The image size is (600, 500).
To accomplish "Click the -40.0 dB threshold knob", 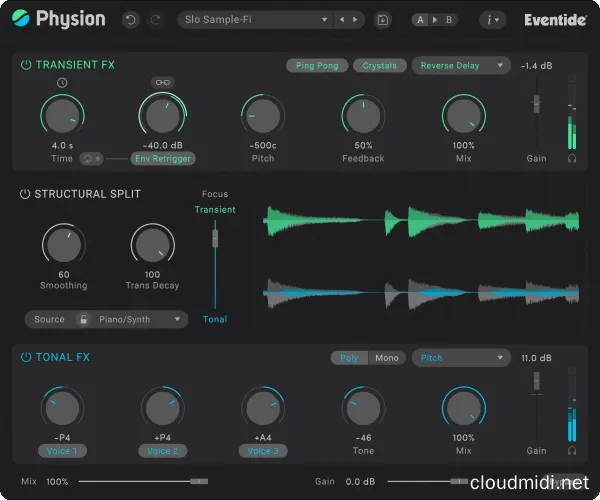I will coord(163,115).
